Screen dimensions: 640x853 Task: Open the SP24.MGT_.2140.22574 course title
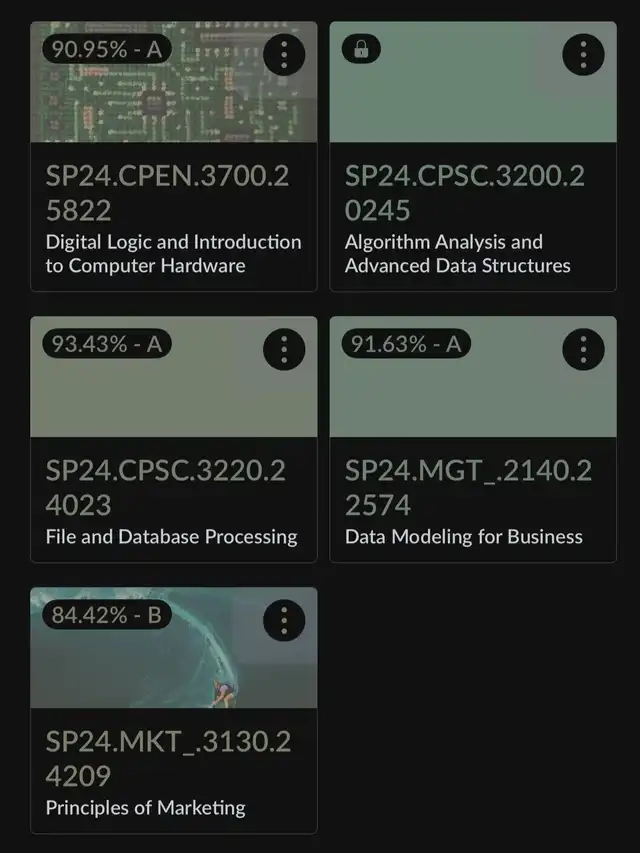click(x=468, y=487)
